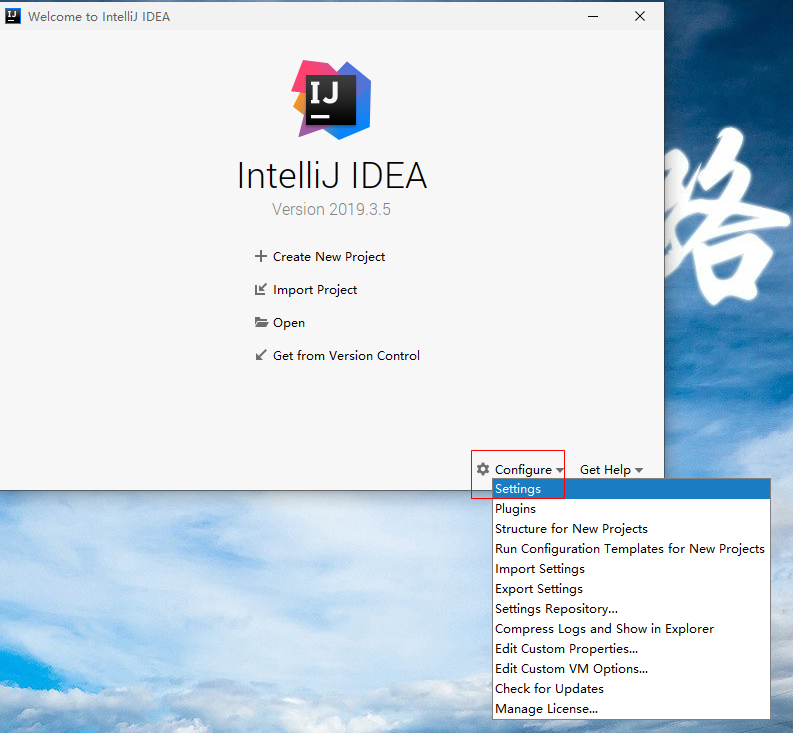The width and height of the screenshot is (793, 733).
Task: Open Edit Custom VM Options...
Action: tap(631, 669)
